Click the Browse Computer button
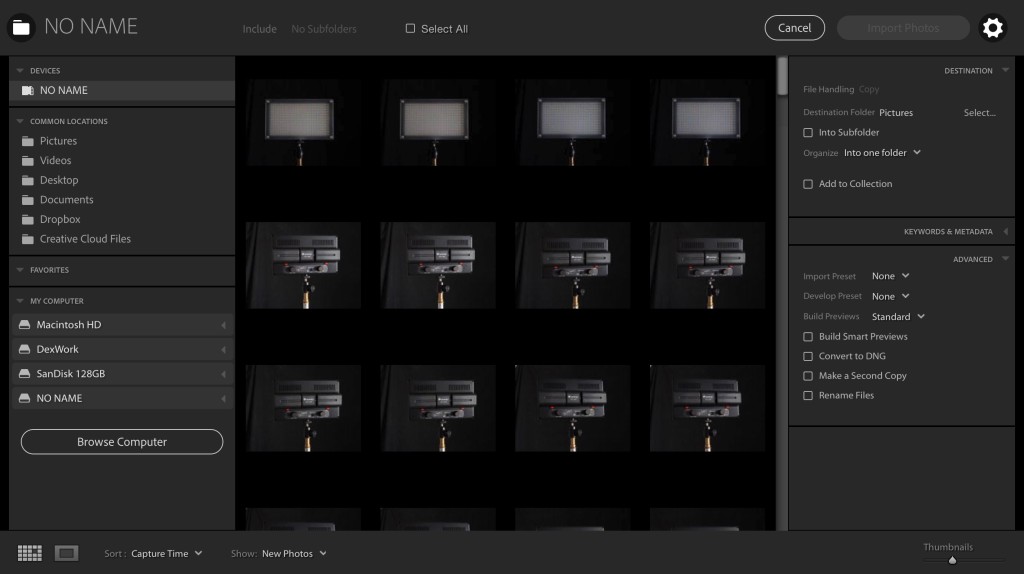The height and width of the screenshot is (574, 1024). (x=122, y=442)
